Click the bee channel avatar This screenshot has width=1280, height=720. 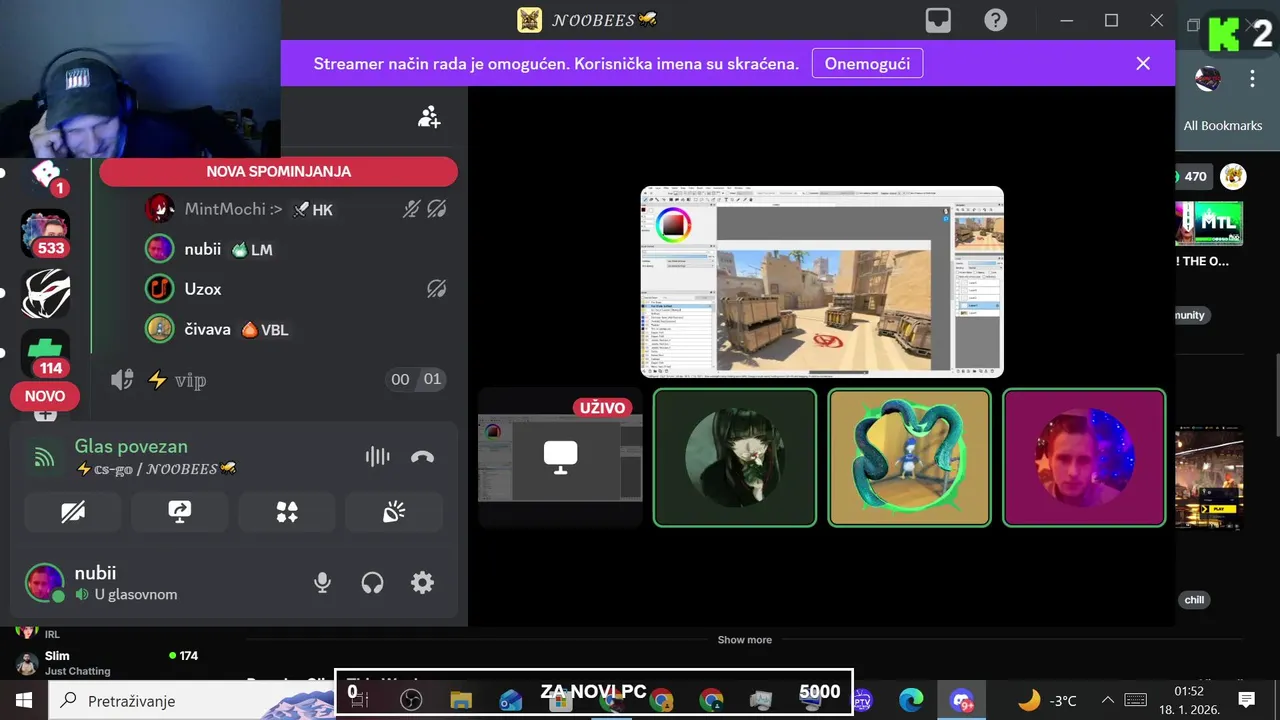[x=1234, y=177]
